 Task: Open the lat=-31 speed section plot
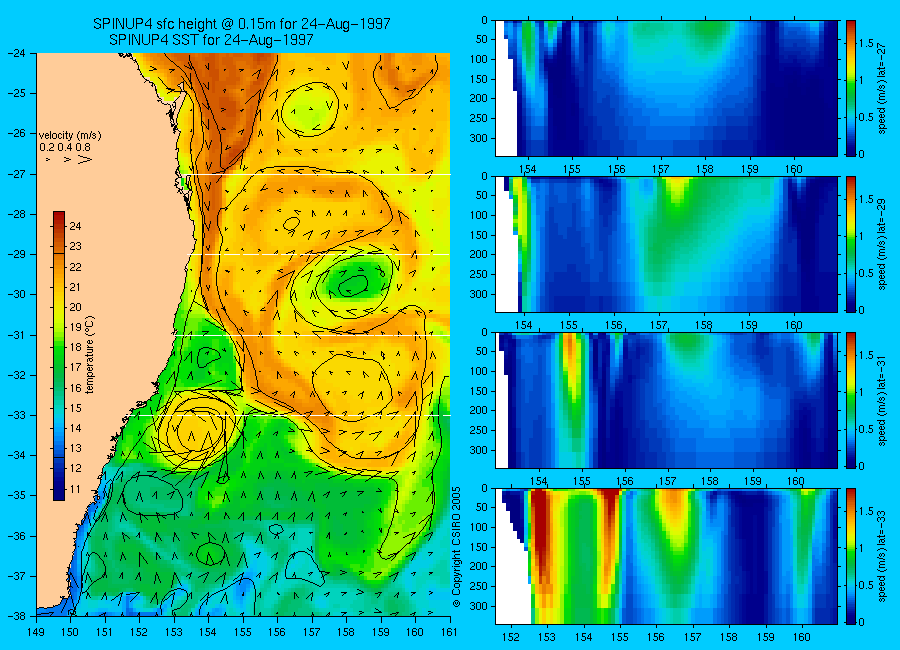(666, 400)
